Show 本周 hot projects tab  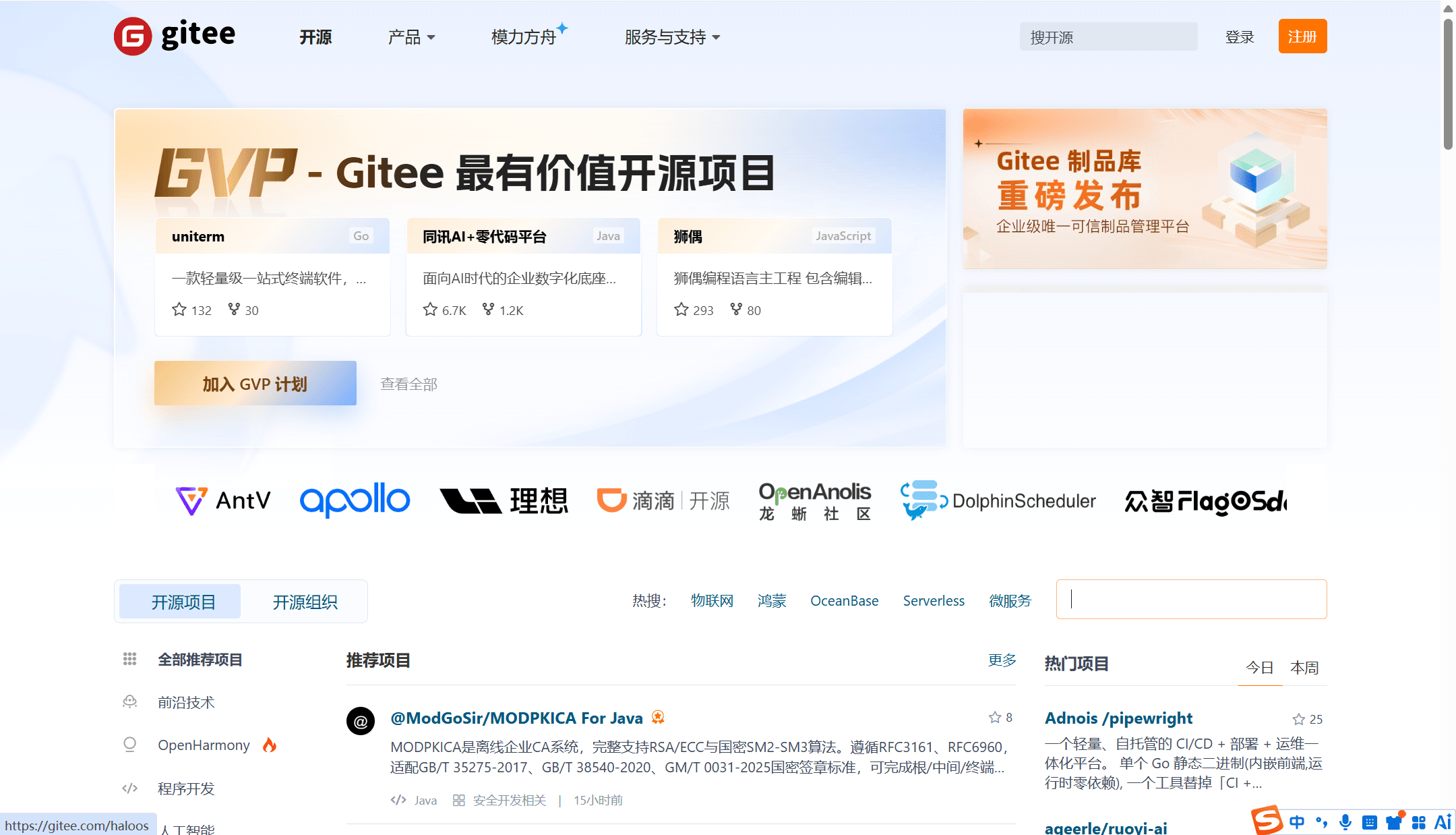[x=1304, y=668]
